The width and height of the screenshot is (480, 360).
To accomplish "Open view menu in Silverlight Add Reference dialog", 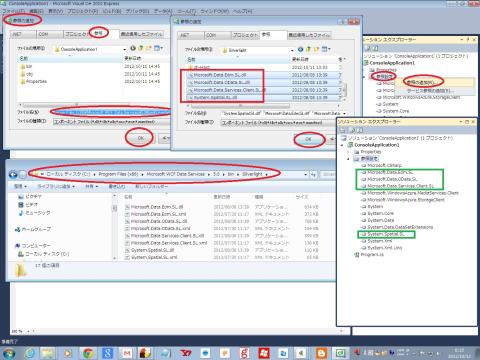I will pos(326,49).
